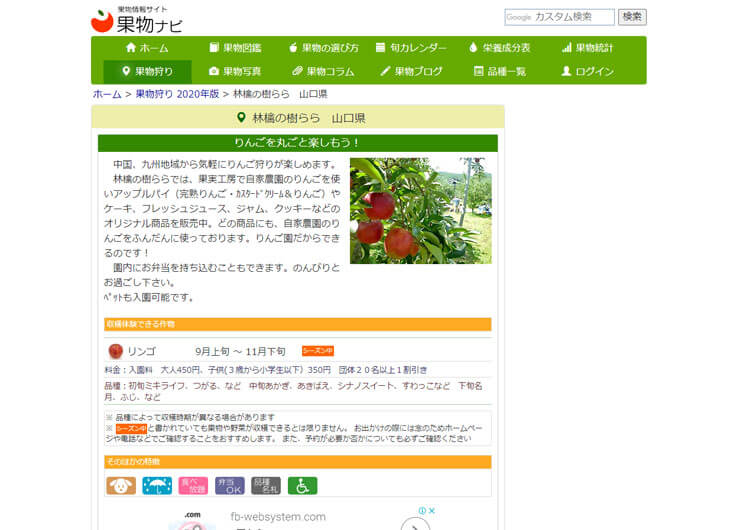Click the そのほかの特徴 section header

coord(297,462)
